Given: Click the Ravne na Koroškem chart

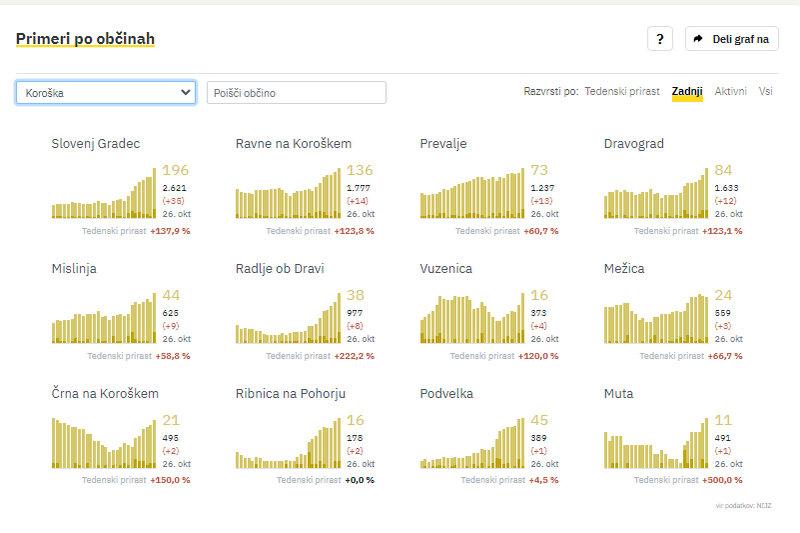Looking at the screenshot, I should (288, 196).
